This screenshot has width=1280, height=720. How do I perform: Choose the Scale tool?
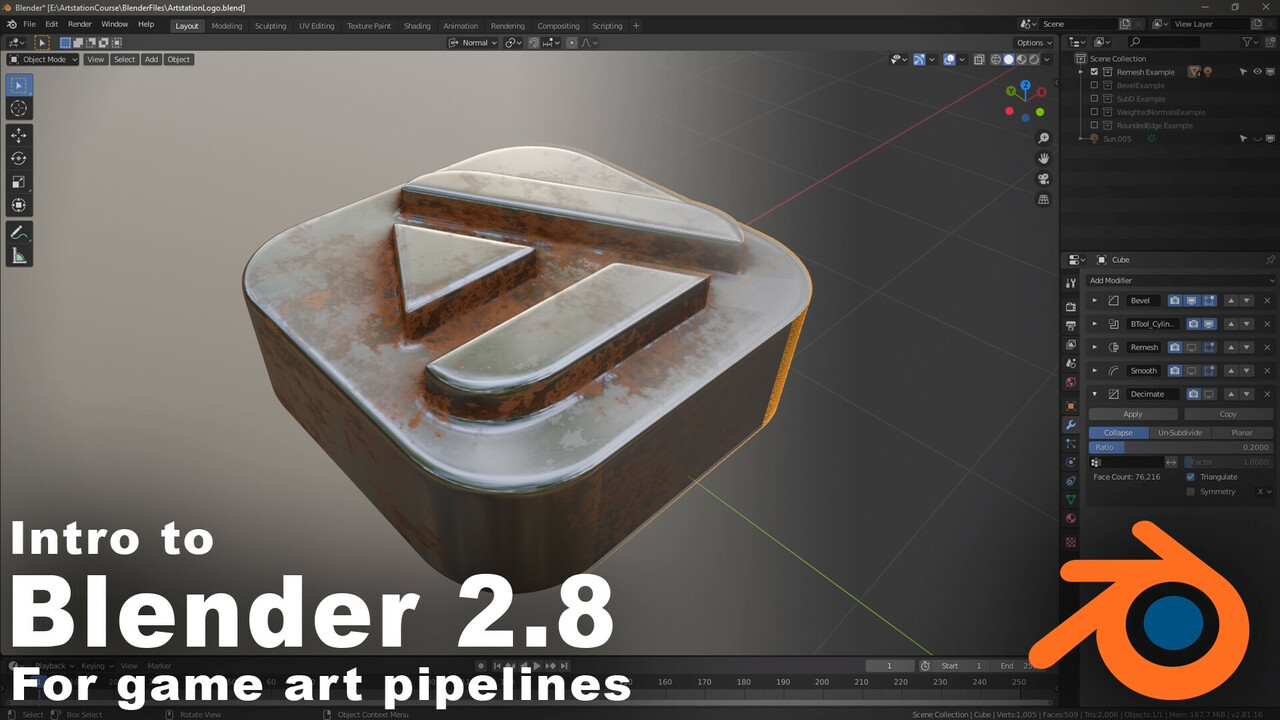point(19,182)
